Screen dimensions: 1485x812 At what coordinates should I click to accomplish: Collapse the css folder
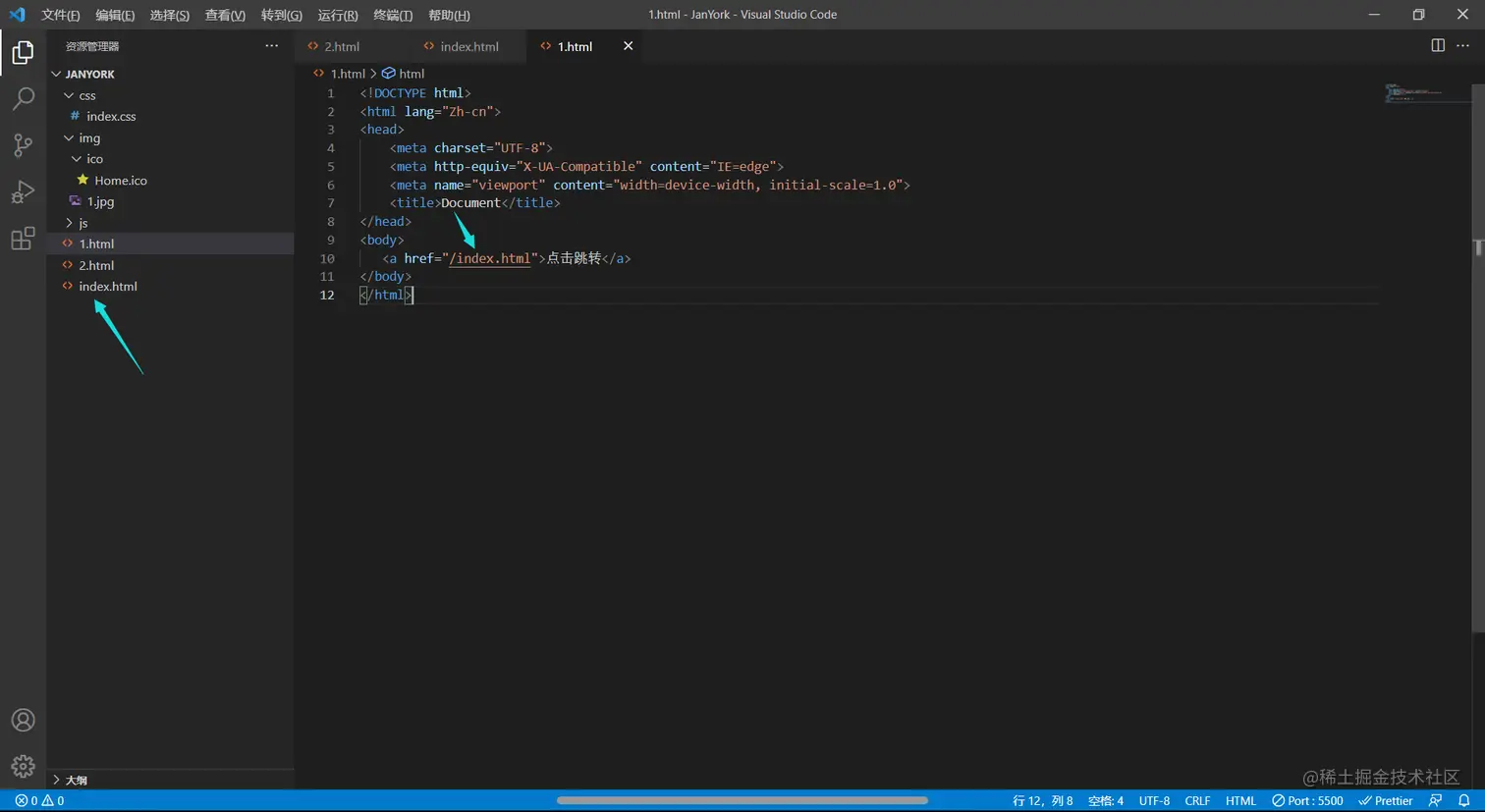(x=69, y=96)
